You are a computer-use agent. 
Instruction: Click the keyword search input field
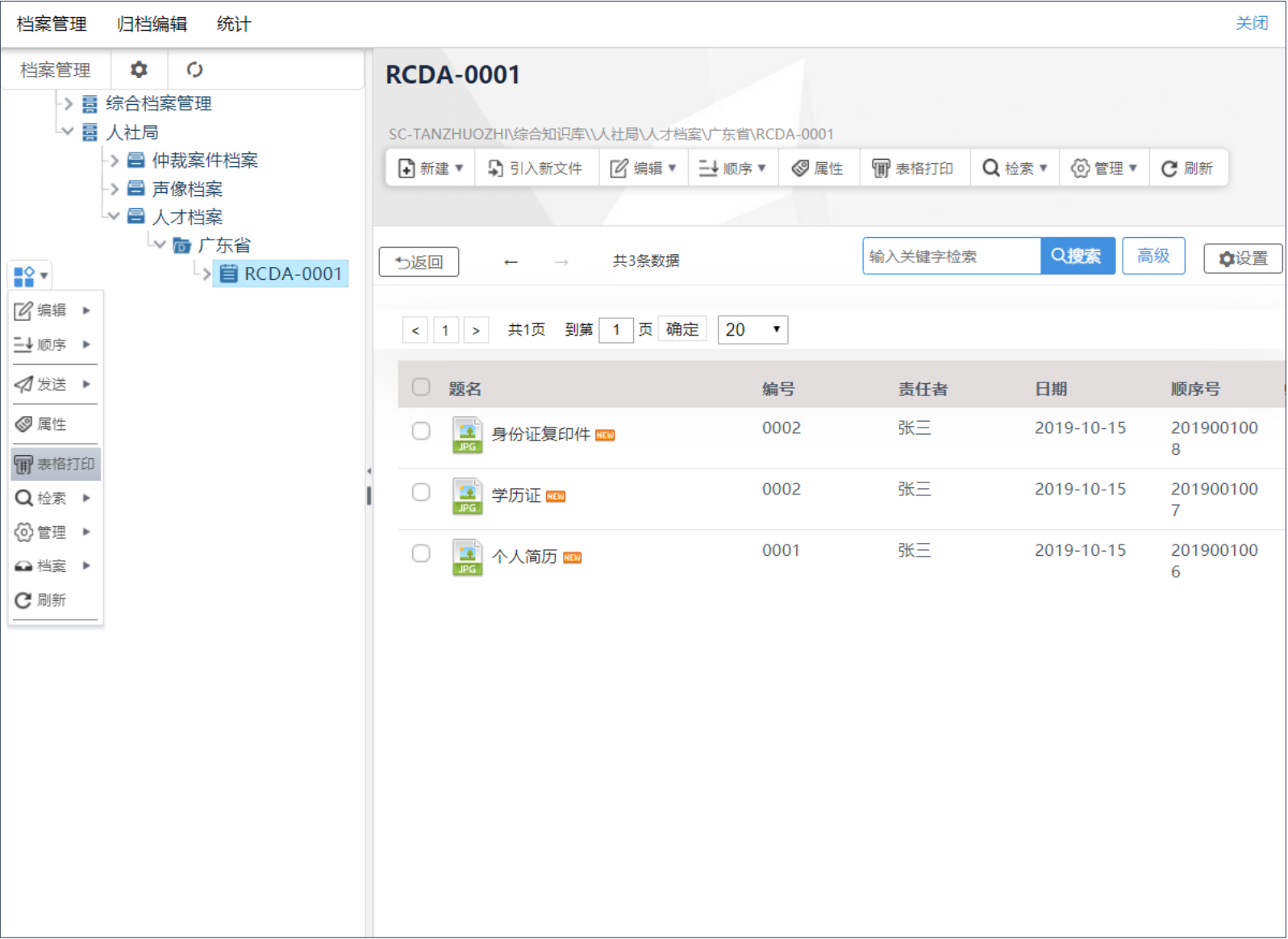pos(951,257)
